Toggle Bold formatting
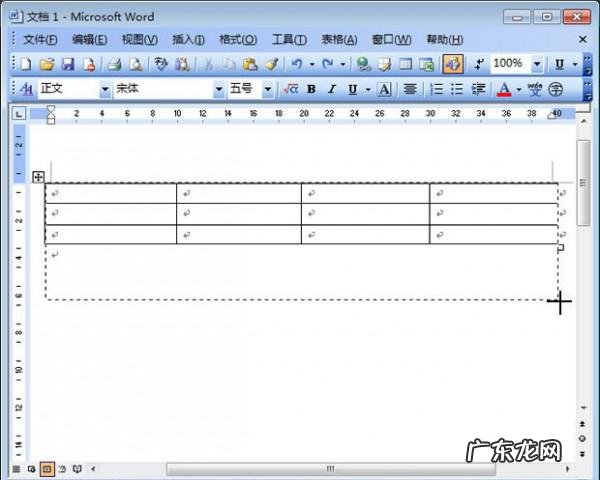The width and height of the screenshot is (600, 480). click(x=311, y=89)
